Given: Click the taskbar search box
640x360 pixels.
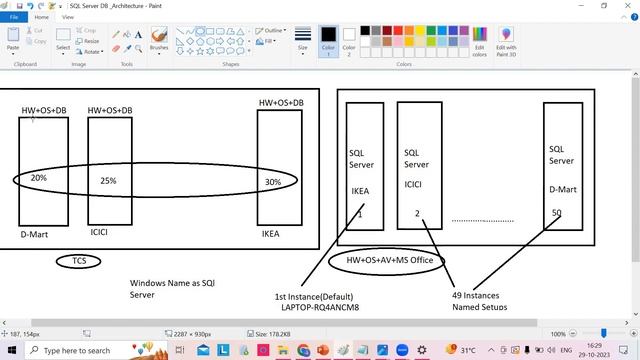Looking at the screenshot, I should [x=97, y=350].
